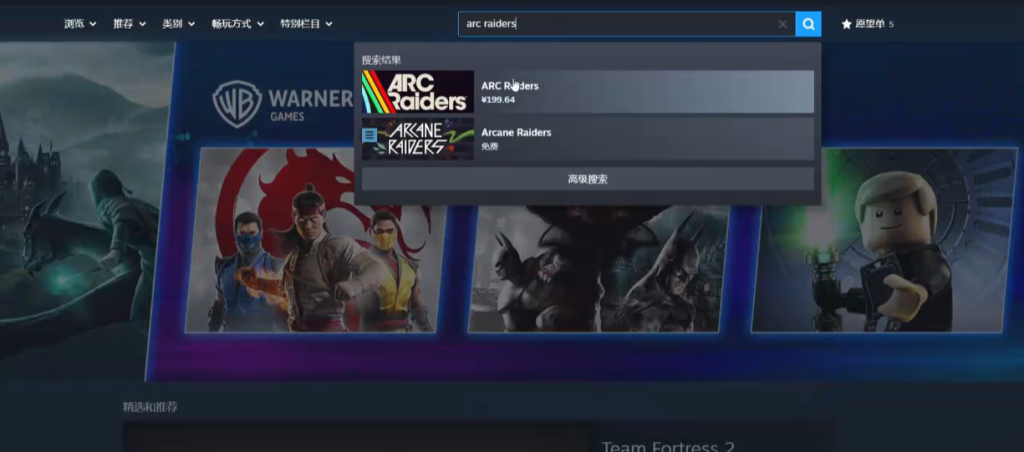
Task: Click the blue search magnifier button
Action: pyautogui.click(x=808, y=24)
